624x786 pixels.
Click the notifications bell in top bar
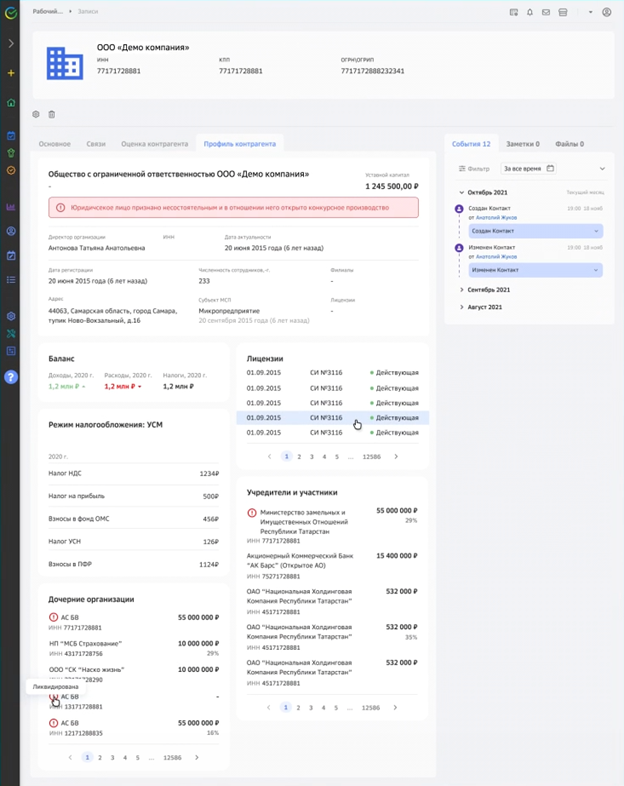click(530, 12)
